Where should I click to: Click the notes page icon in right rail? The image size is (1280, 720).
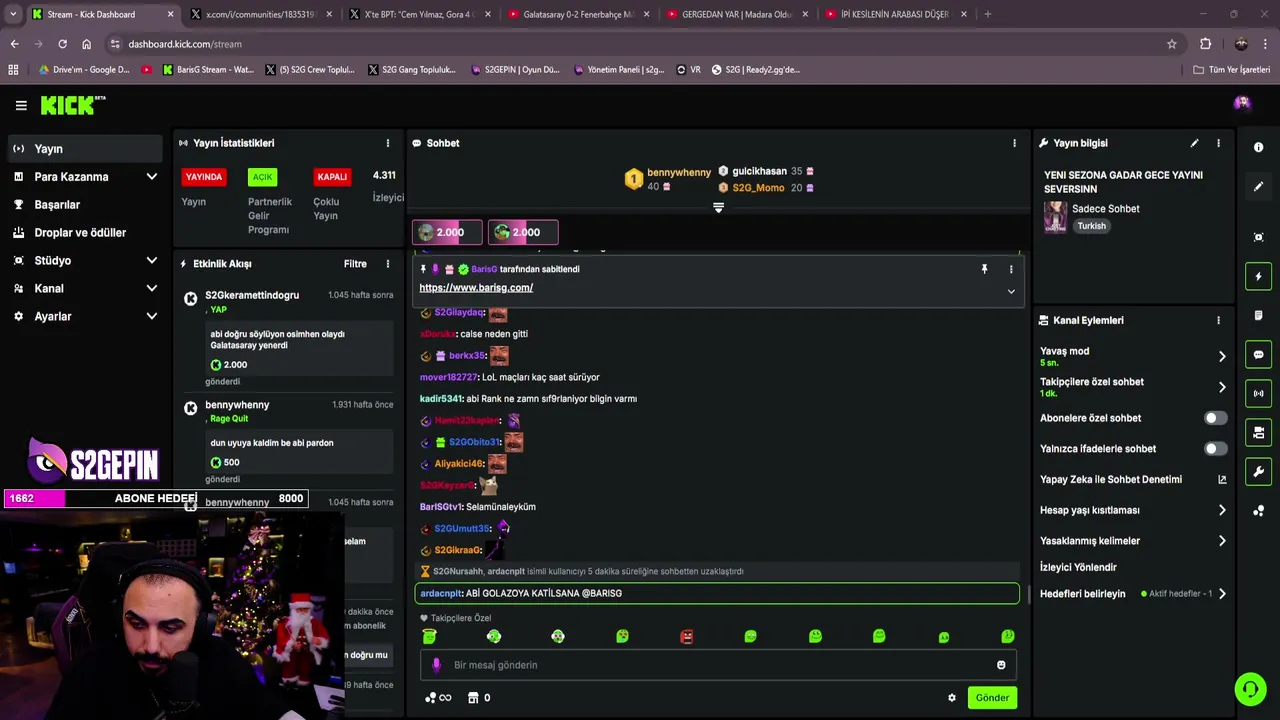tap(1258, 315)
